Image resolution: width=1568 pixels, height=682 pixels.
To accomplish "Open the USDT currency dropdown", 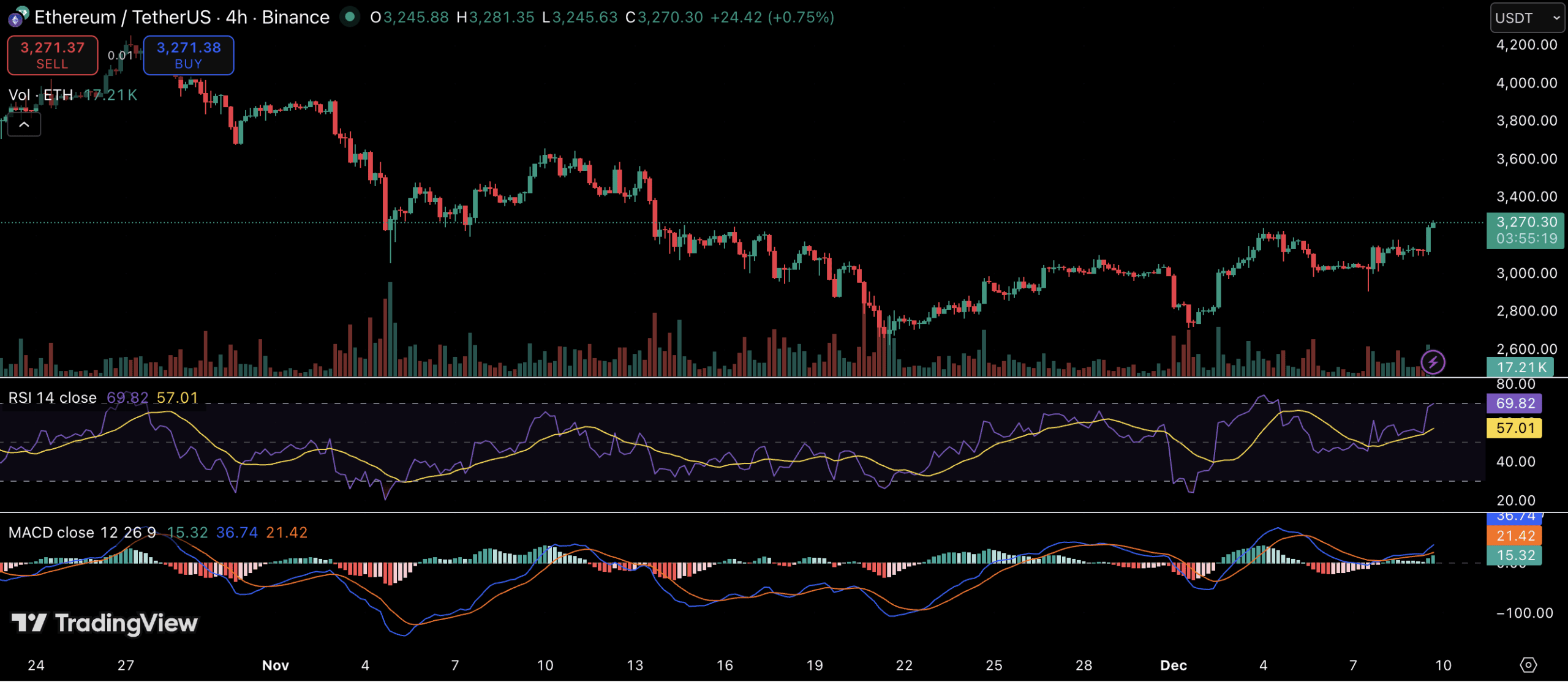I will (x=1526, y=18).
